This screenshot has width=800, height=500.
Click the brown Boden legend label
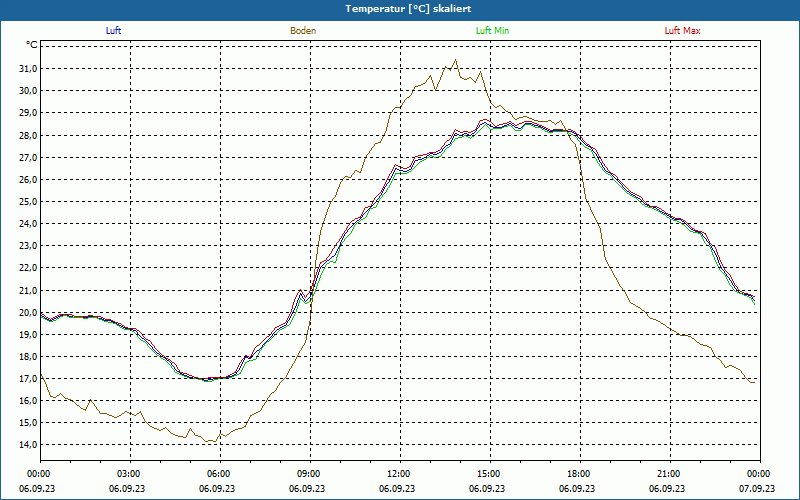pyautogui.click(x=303, y=31)
